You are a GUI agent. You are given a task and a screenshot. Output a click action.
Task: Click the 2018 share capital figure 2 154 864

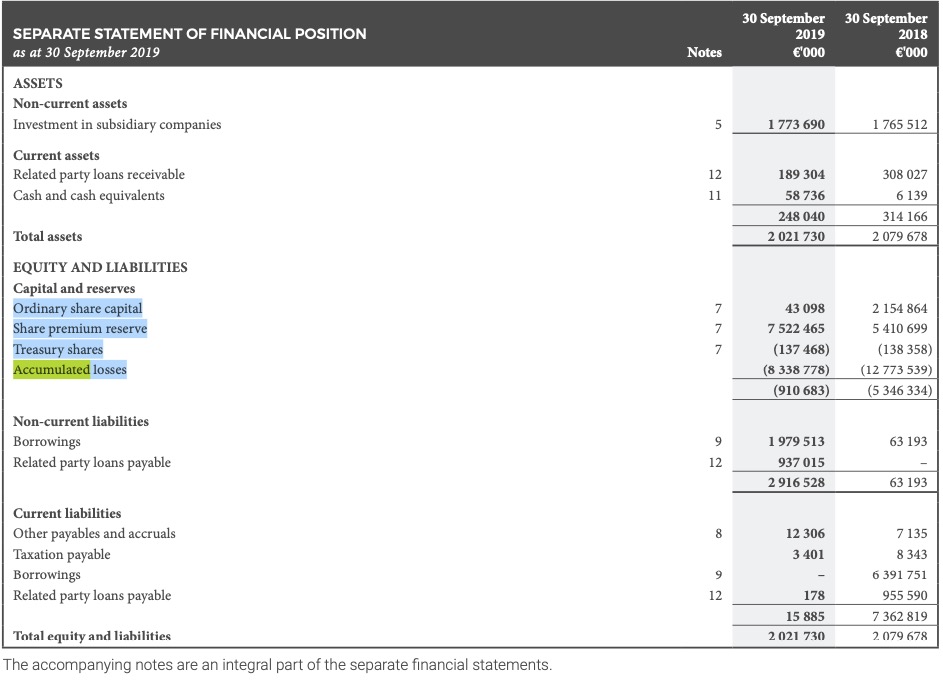click(x=899, y=308)
